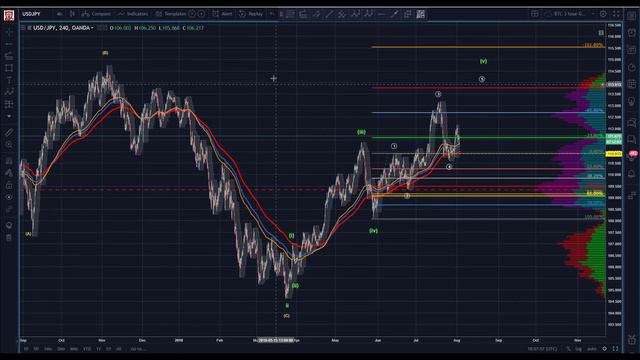
Task: Select the geometric shapes tool
Action: [9, 68]
